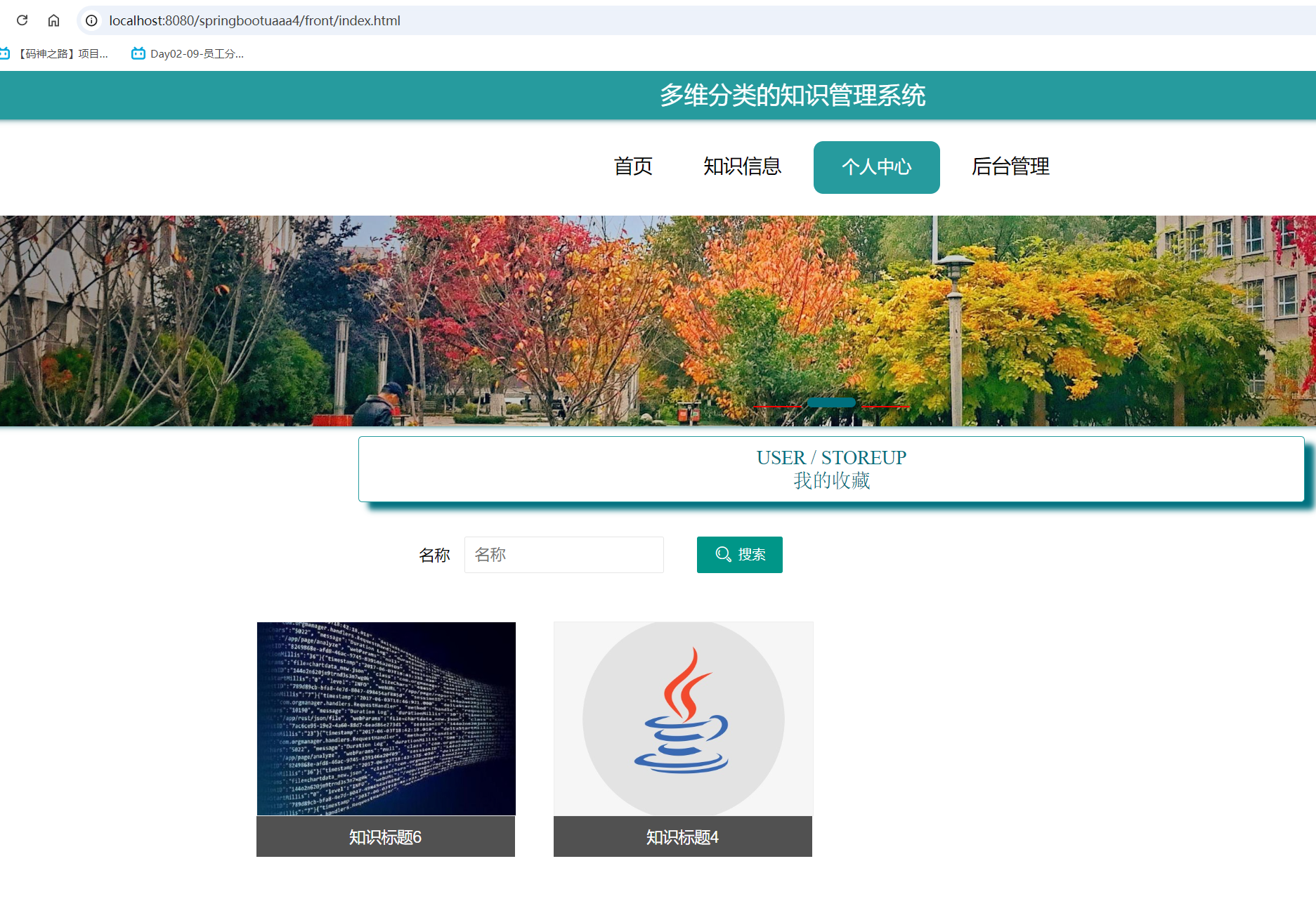Open the 知识信息 section

(x=743, y=167)
